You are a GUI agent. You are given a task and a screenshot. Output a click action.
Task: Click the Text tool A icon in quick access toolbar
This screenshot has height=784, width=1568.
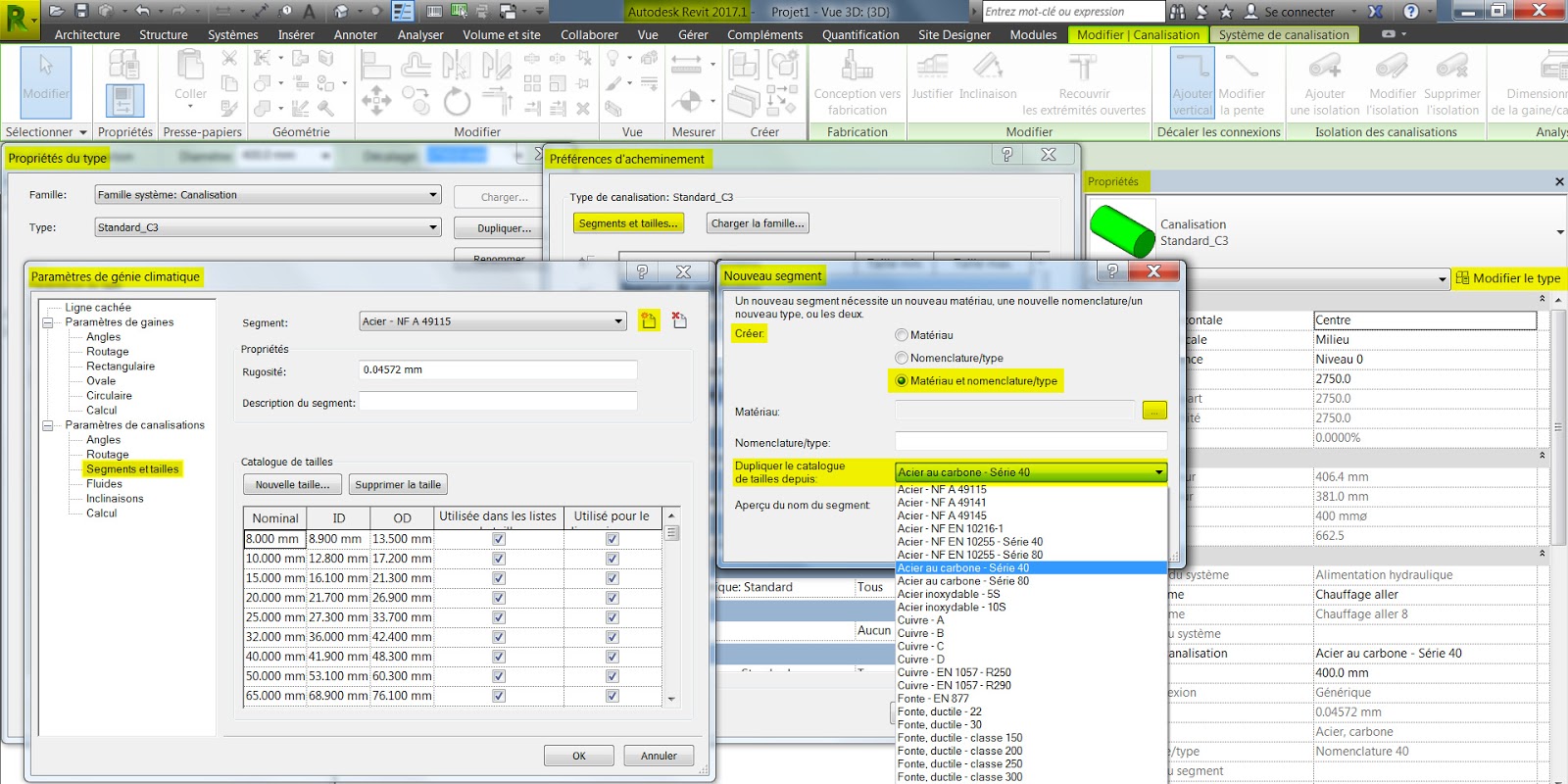tap(309, 12)
